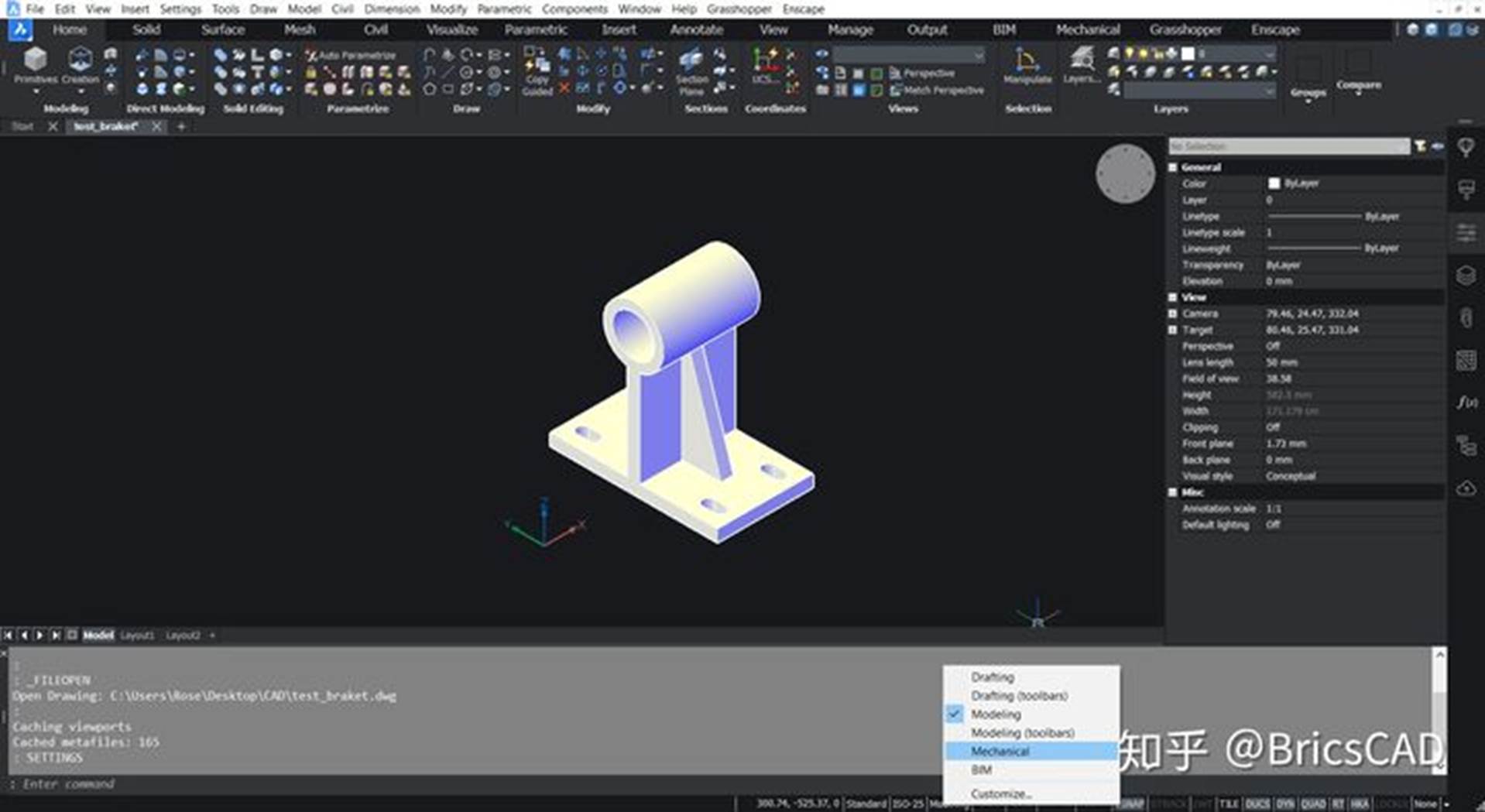This screenshot has width=1485, height=812.
Task: Click the Visual style value Conceptual
Action: tap(1290, 476)
